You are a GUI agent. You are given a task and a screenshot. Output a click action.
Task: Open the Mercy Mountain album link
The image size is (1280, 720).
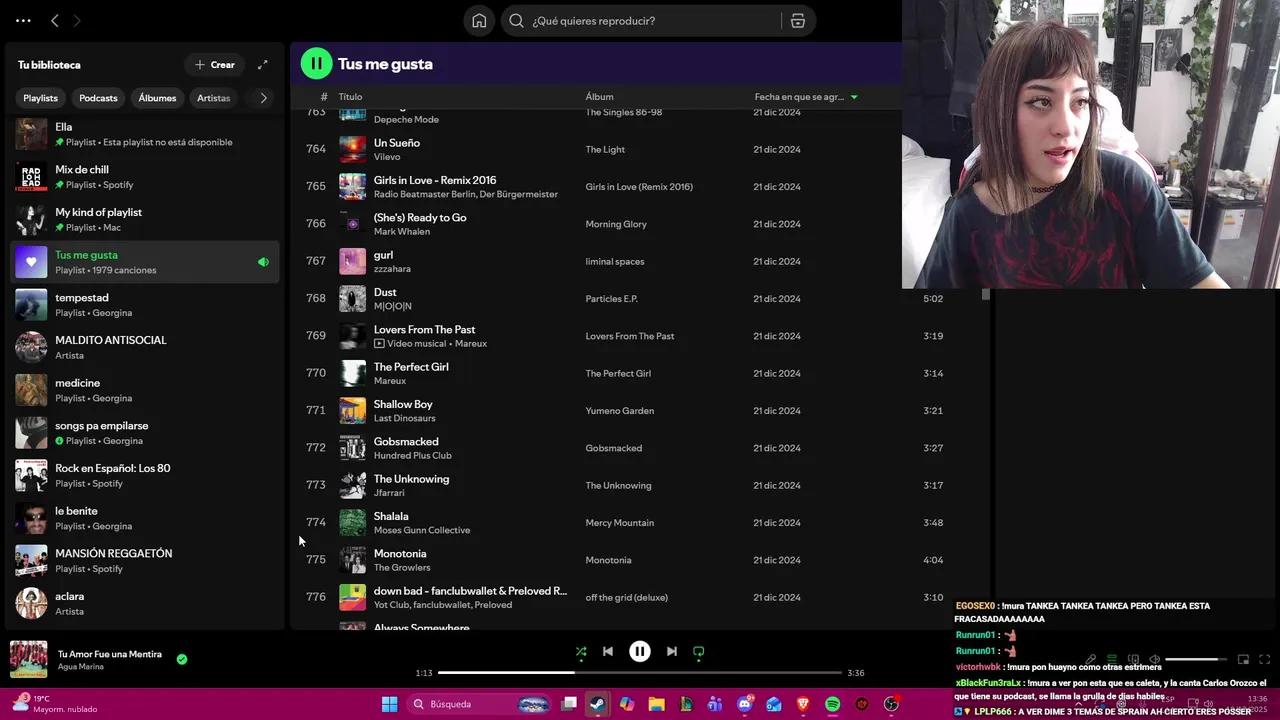(x=619, y=523)
